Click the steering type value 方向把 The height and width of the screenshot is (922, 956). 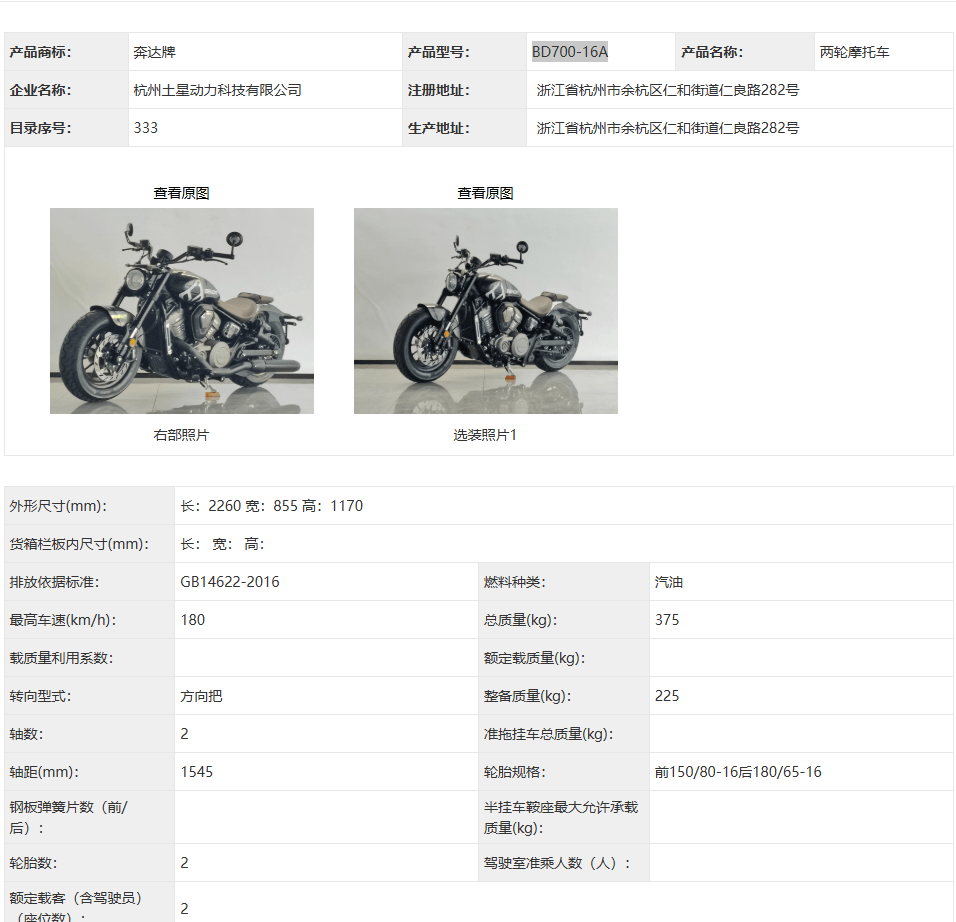[201, 696]
